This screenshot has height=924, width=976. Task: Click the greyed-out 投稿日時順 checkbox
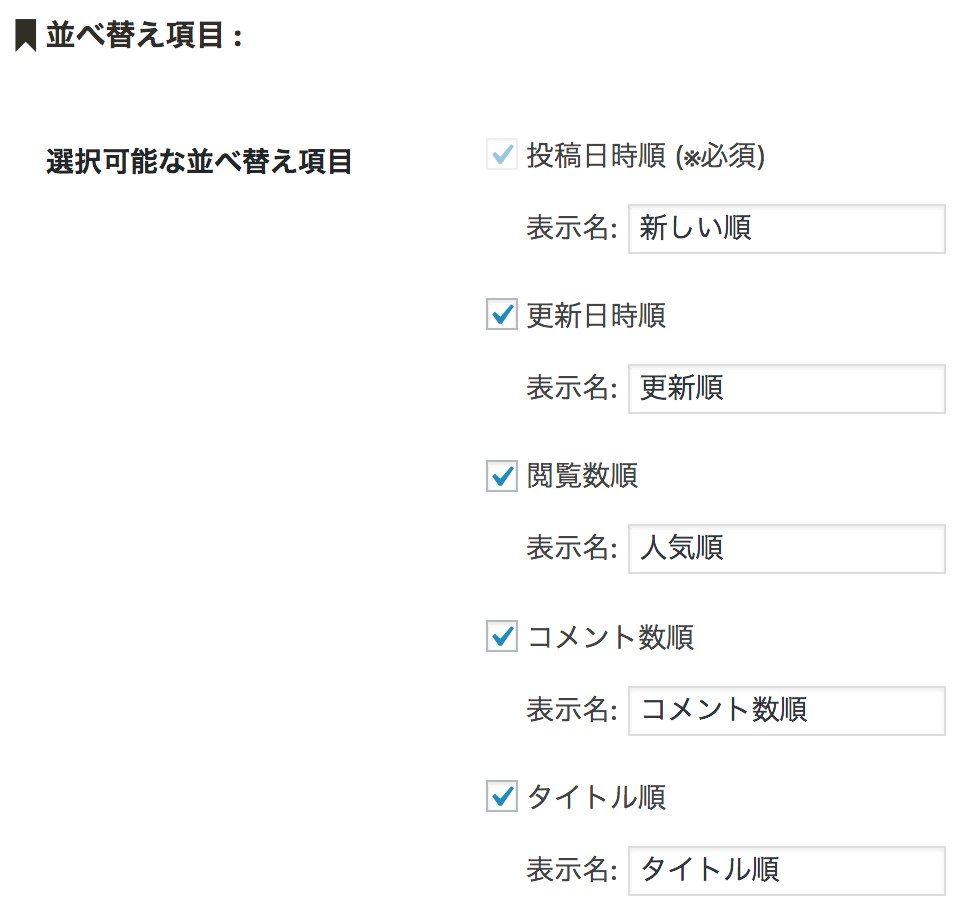click(x=501, y=155)
